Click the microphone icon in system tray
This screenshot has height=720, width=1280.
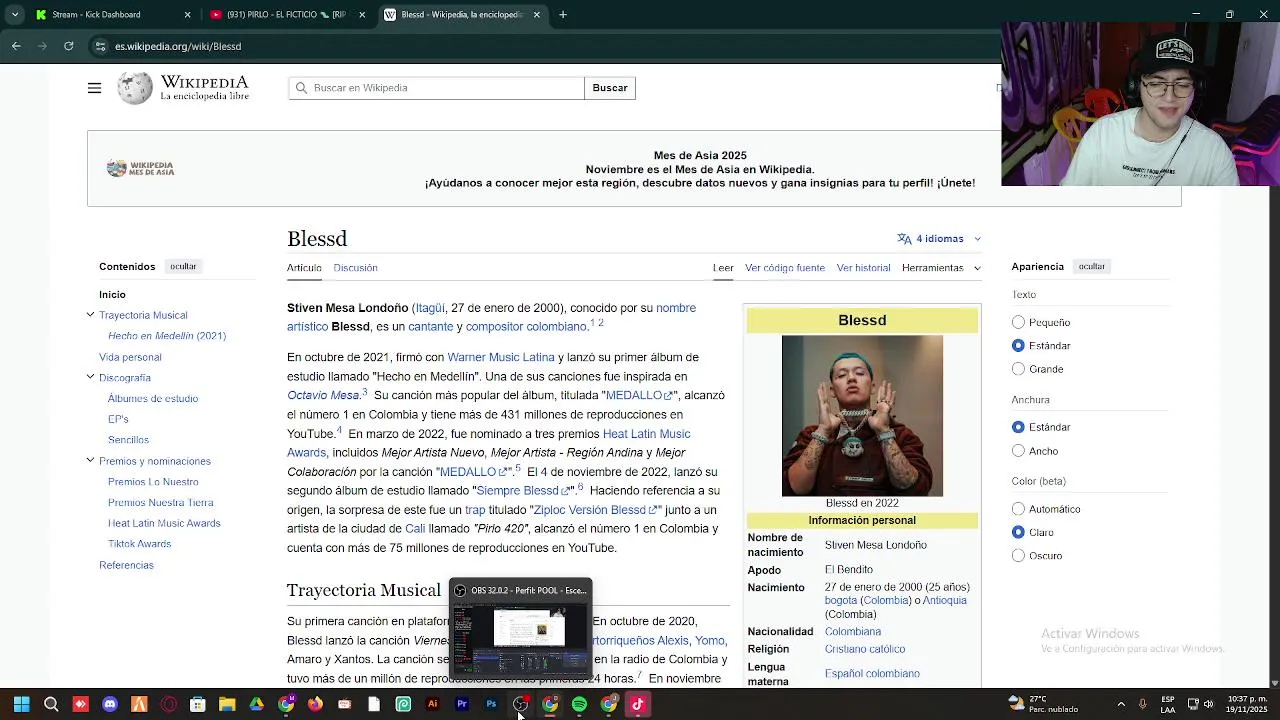click(1143, 704)
